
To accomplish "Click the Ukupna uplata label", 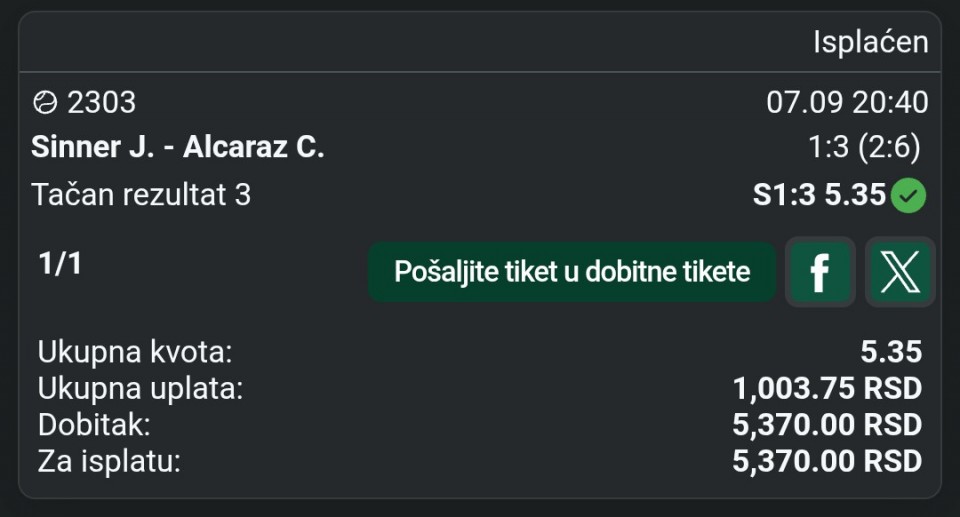I will 140,388.
